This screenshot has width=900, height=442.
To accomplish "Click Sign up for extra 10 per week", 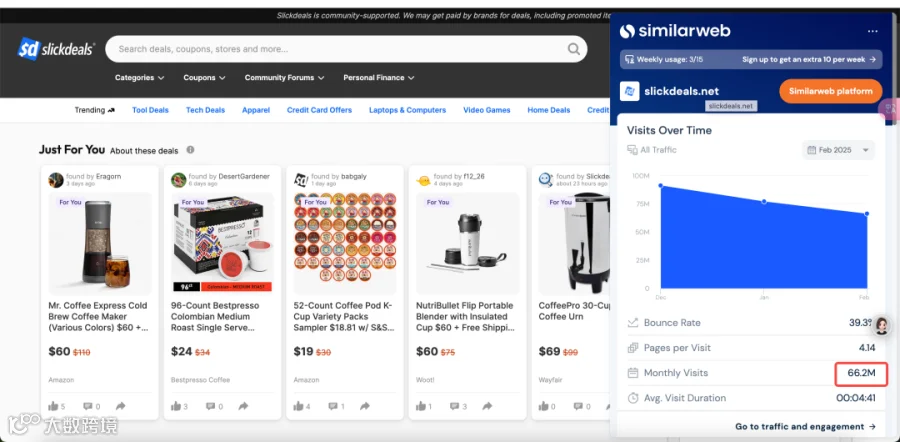I will (809, 59).
